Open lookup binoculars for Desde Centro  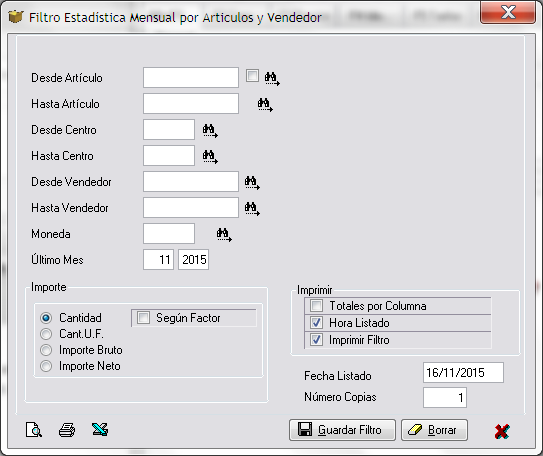210,131
